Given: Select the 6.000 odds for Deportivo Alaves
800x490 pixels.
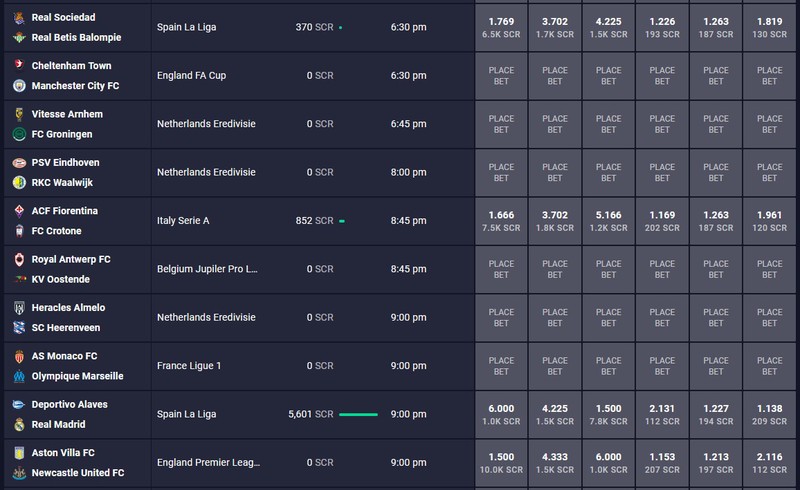Looking at the screenshot, I should [501, 414].
